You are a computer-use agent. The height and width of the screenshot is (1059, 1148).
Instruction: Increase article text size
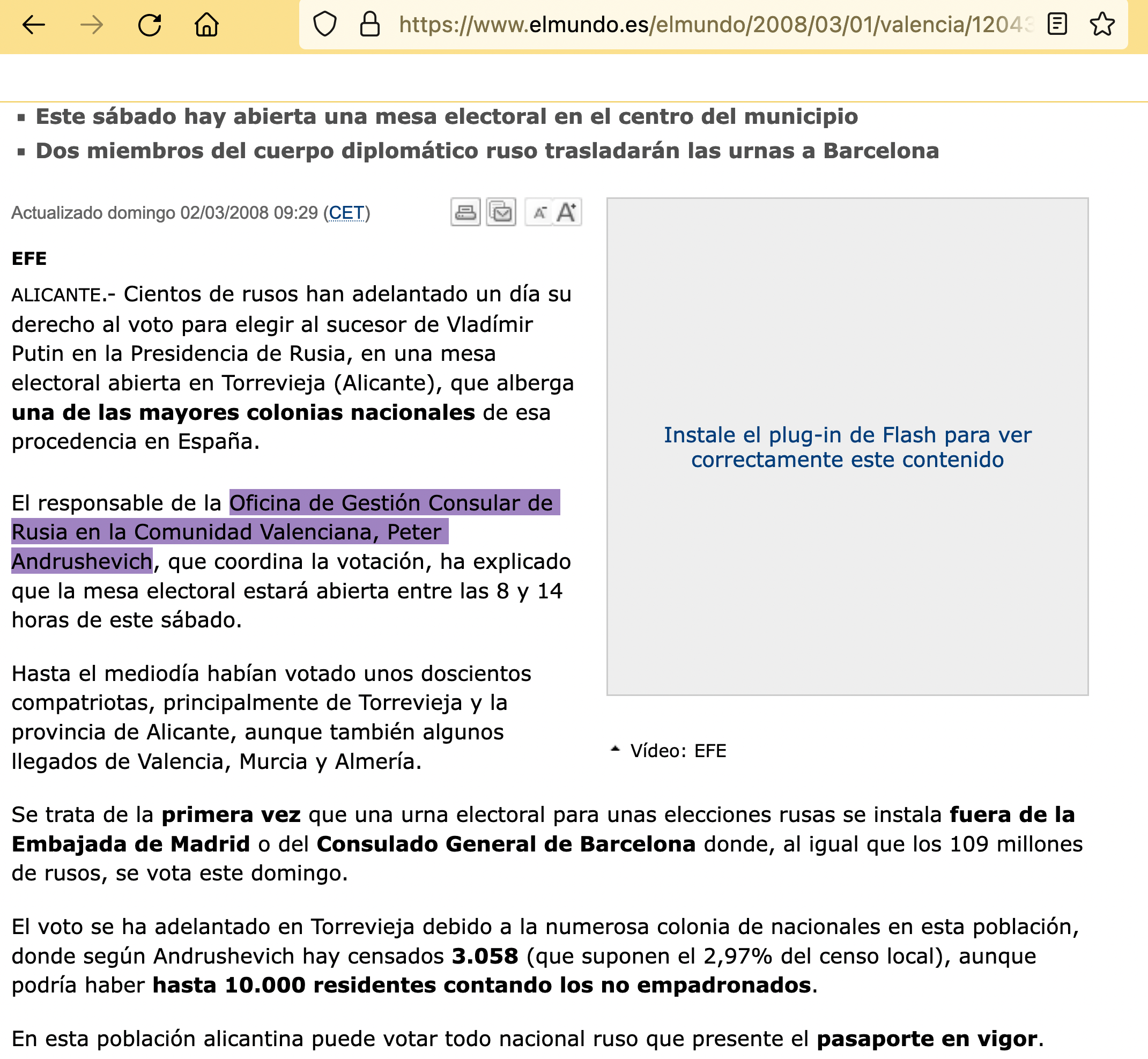(x=567, y=212)
